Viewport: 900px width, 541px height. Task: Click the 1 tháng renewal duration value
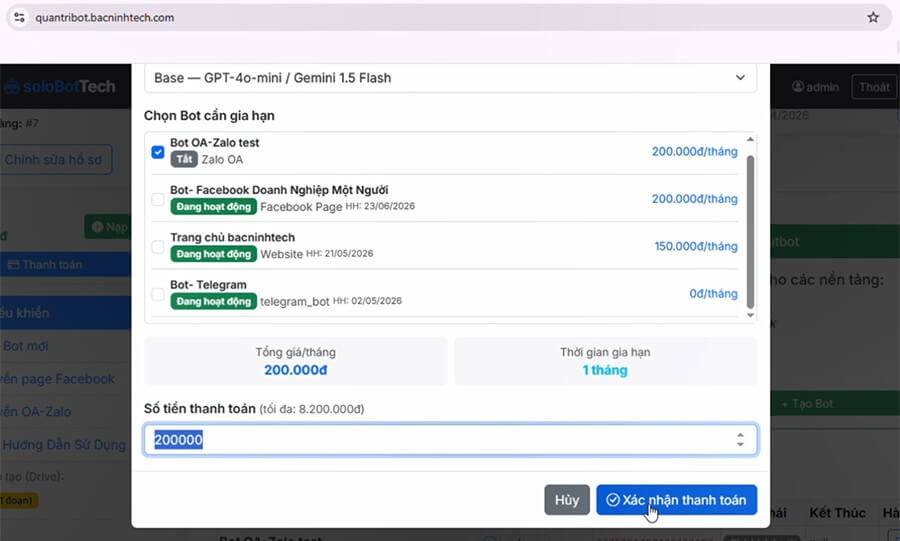[605, 370]
